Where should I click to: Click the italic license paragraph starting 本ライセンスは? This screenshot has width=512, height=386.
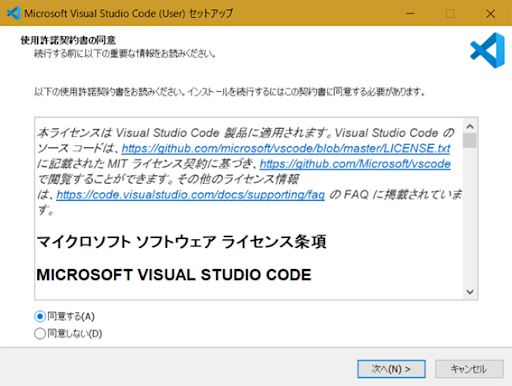tap(249, 171)
